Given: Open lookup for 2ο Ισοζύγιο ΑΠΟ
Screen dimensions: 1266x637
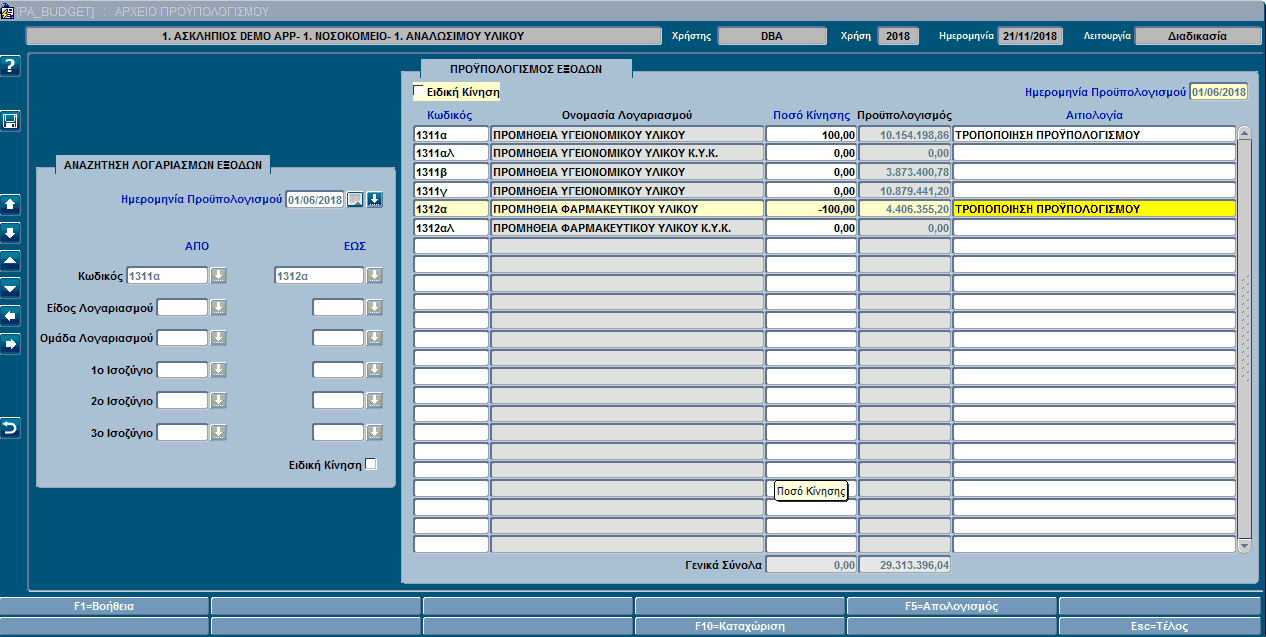Looking at the screenshot, I should click(219, 401).
